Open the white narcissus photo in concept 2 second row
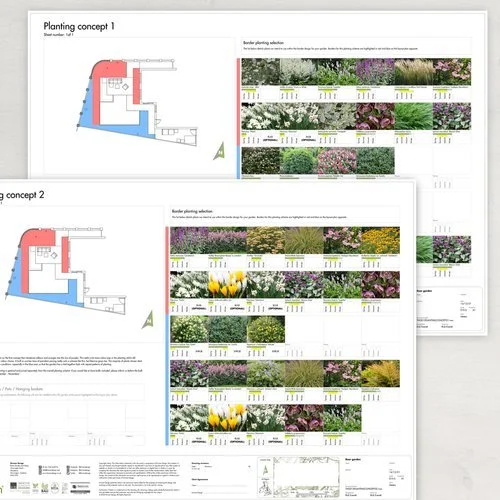Viewport: 500px width, 500px height. [266, 285]
